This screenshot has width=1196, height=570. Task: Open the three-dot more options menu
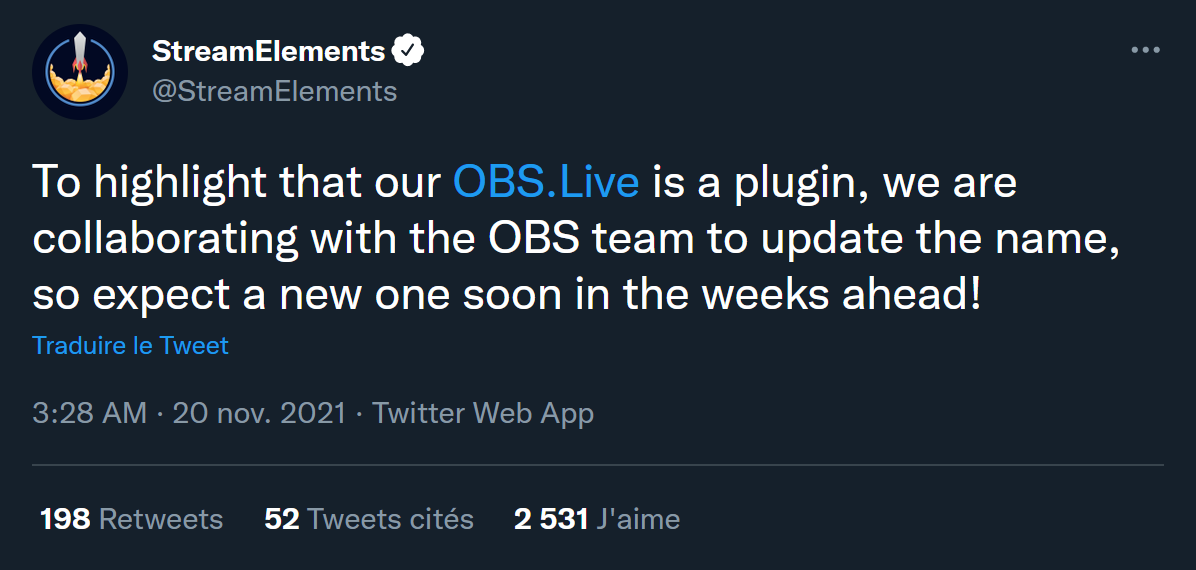click(x=1144, y=51)
